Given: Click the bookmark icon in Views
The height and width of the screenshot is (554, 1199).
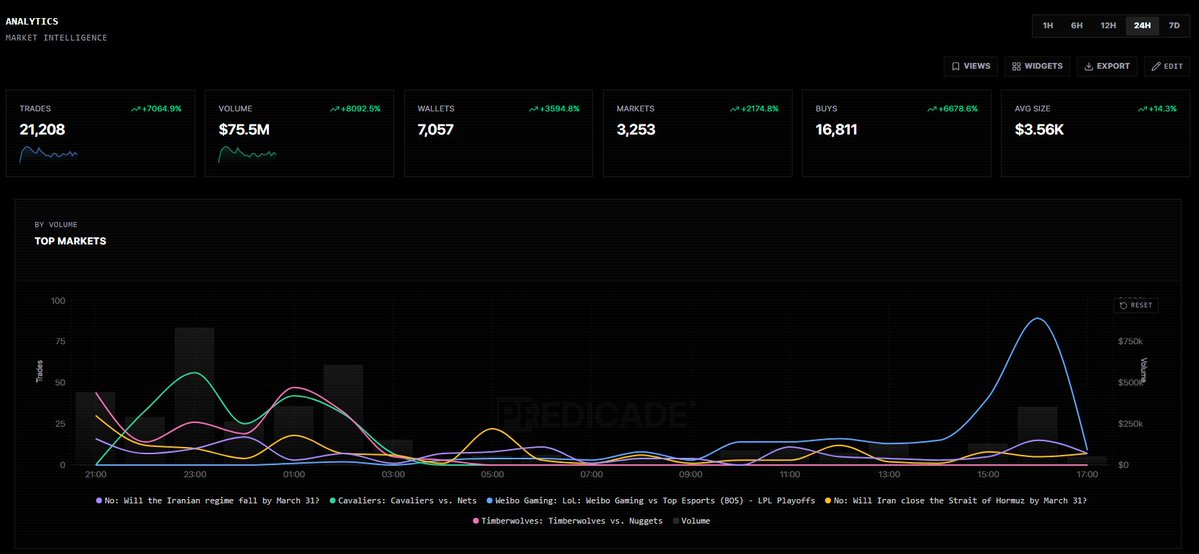Looking at the screenshot, I should tap(955, 67).
